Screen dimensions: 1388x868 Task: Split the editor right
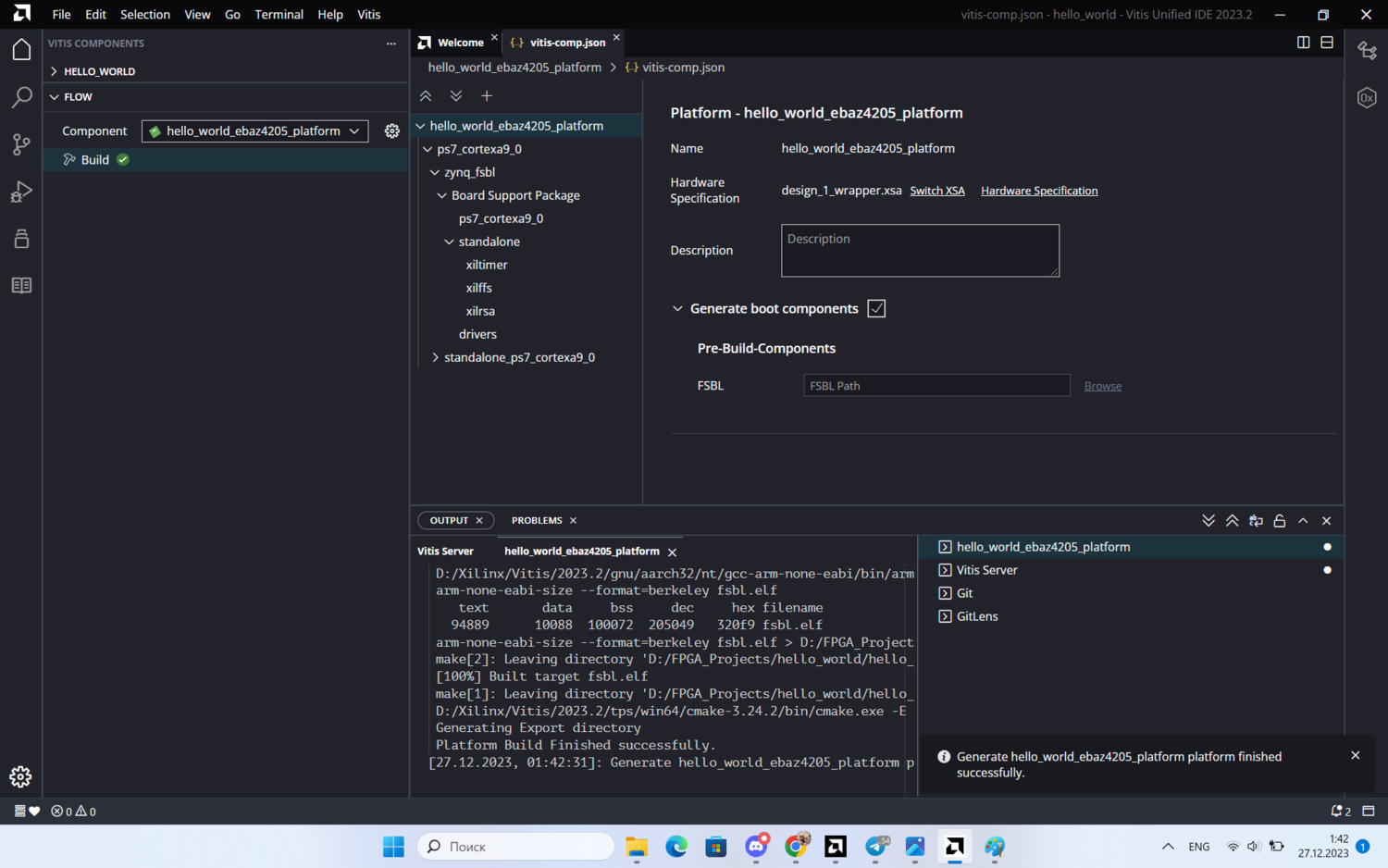point(1303,43)
